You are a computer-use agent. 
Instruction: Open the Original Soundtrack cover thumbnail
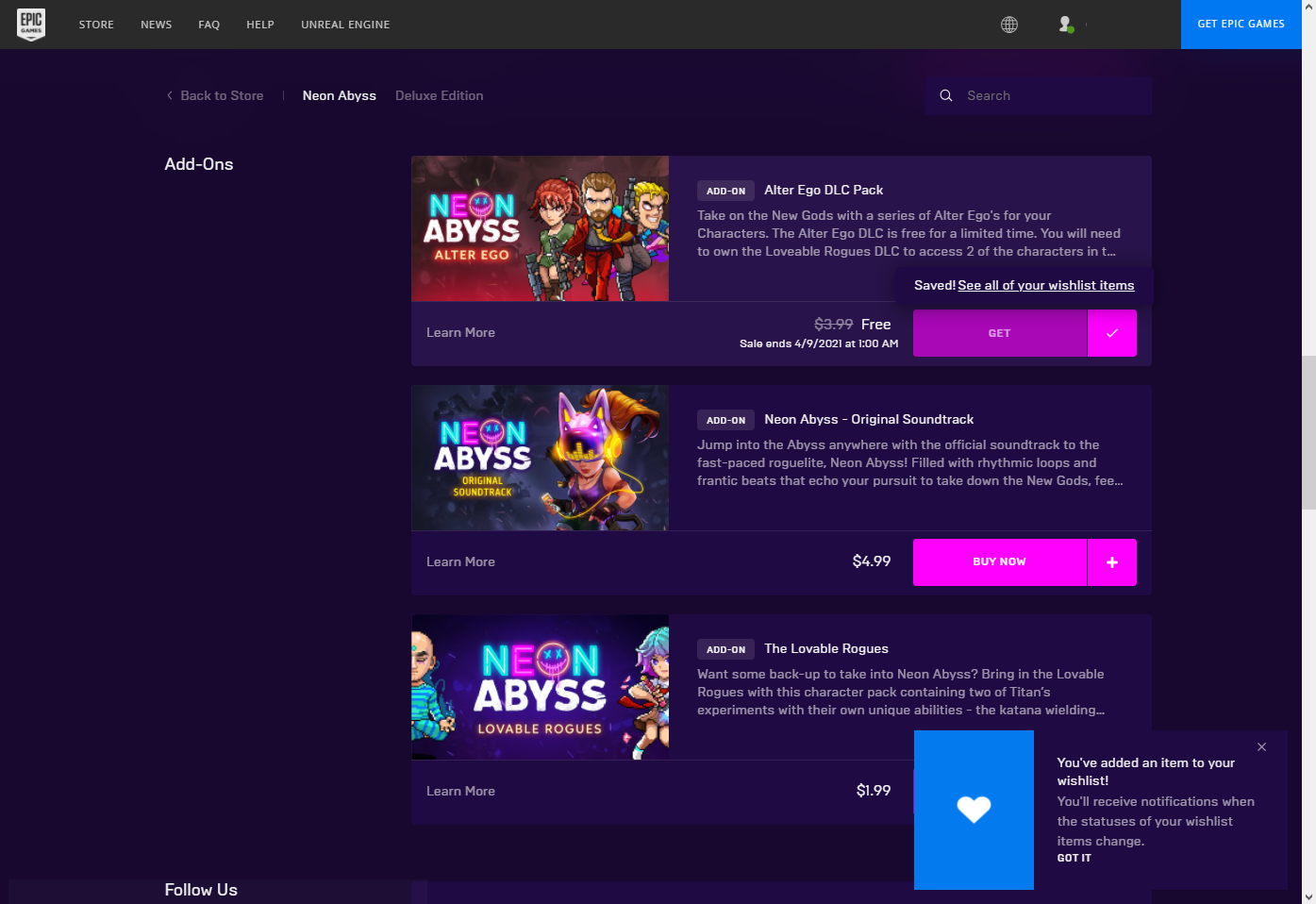point(541,458)
